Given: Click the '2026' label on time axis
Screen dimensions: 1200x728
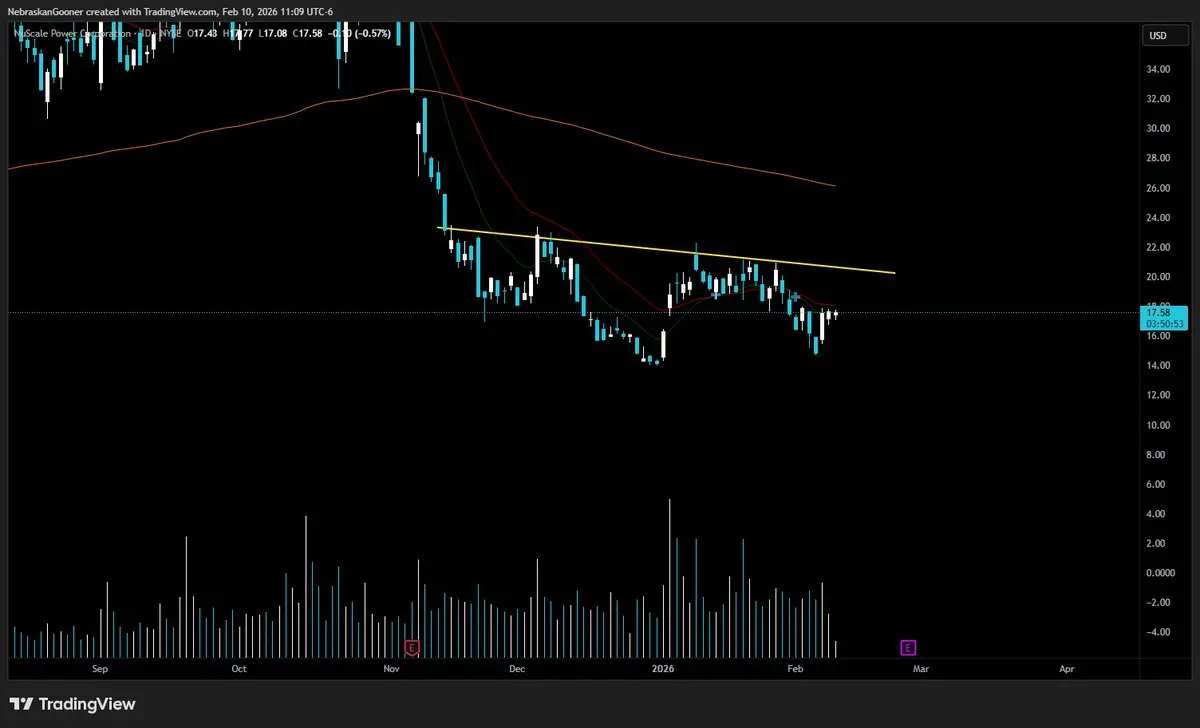Looking at the screenshot, I should coord(662,667).
